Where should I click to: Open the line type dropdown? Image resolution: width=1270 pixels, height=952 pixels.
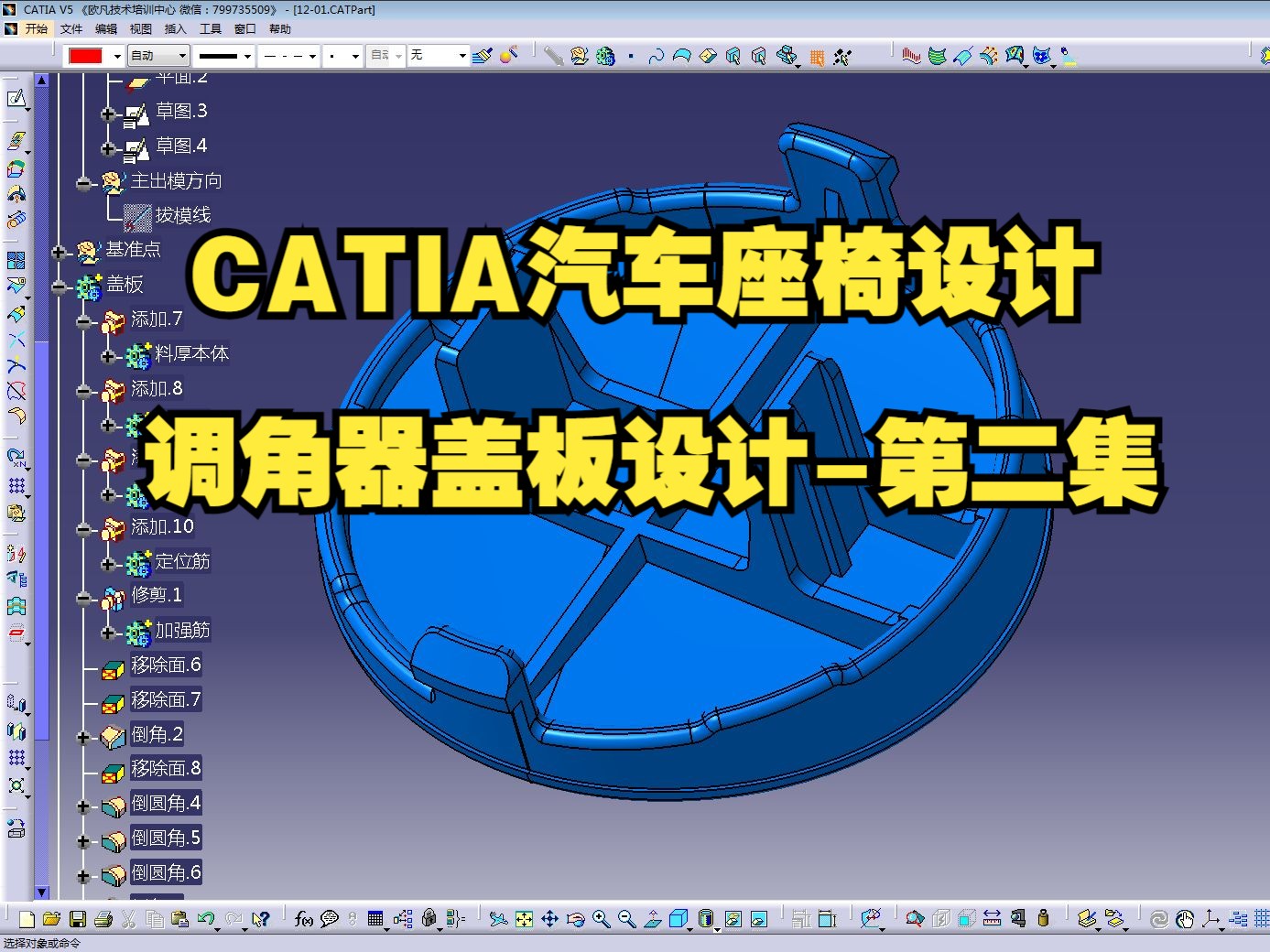(x=312, y=57)
